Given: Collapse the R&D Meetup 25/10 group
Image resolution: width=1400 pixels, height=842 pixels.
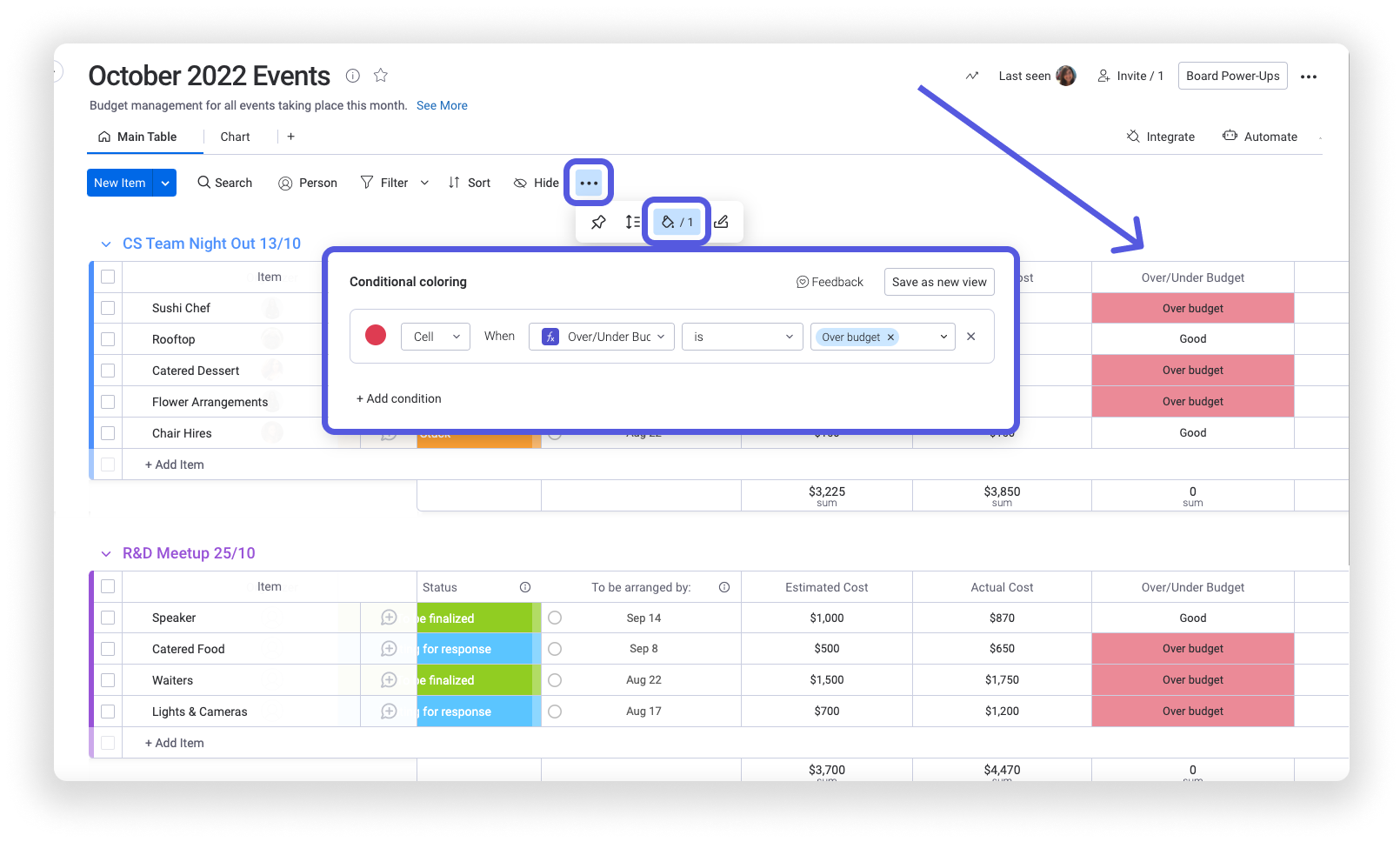Looking at the screenshot, I should pos(106,554).
